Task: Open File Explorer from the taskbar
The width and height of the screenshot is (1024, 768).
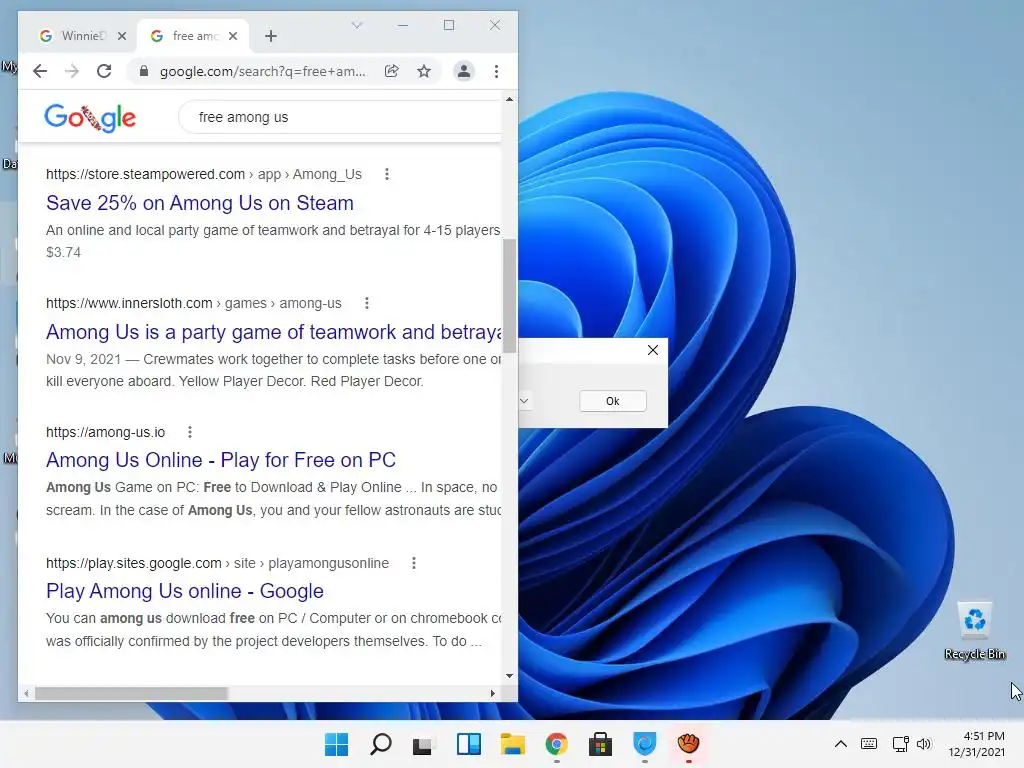Action: (513, 744)
